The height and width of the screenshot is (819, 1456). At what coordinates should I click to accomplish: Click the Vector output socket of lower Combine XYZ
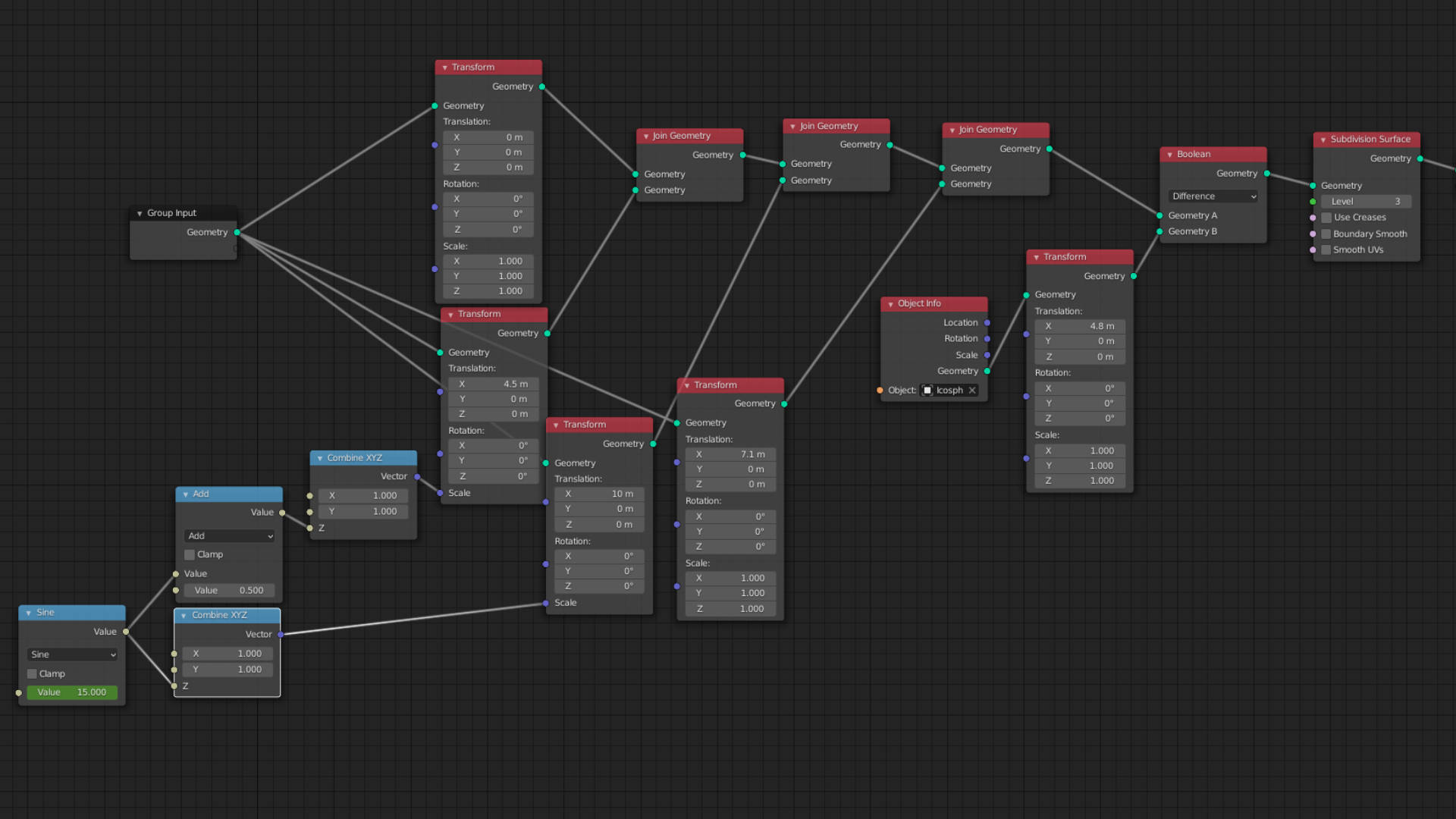point(281,634)
